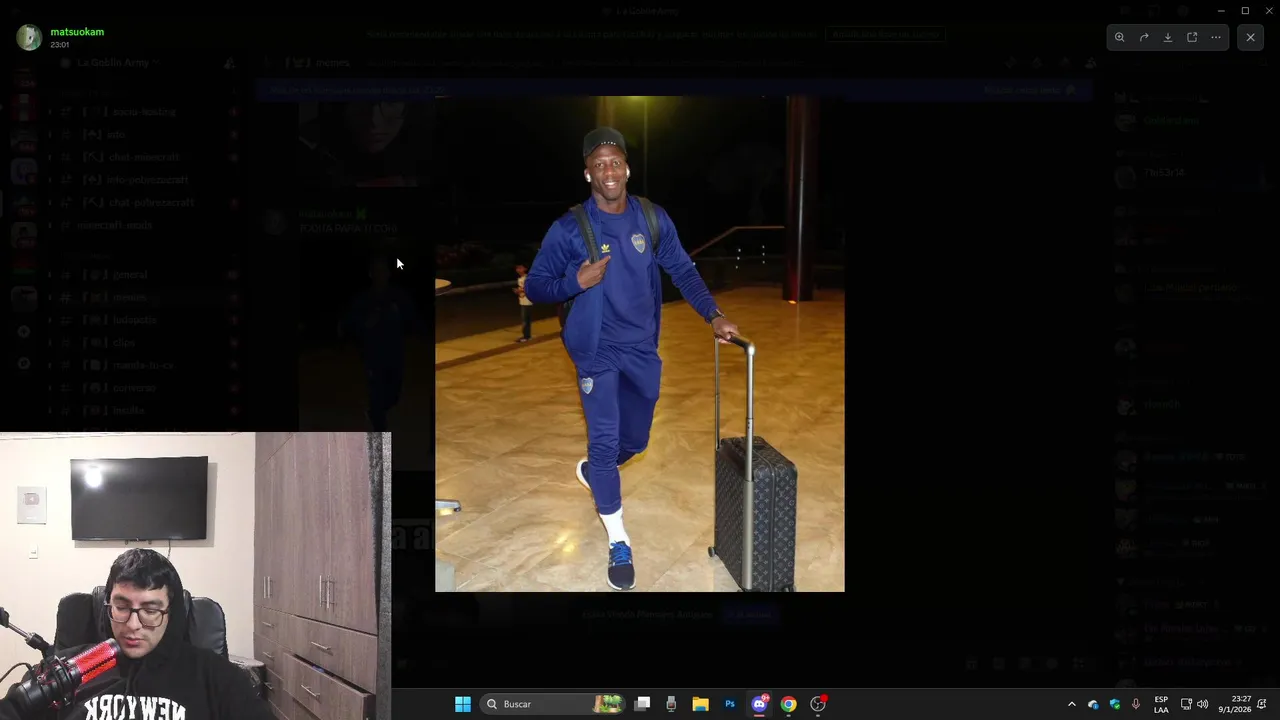1280x720 pixels.
Task: Switch to Photoshop on the taskbar
Action: tap(730, 704)
